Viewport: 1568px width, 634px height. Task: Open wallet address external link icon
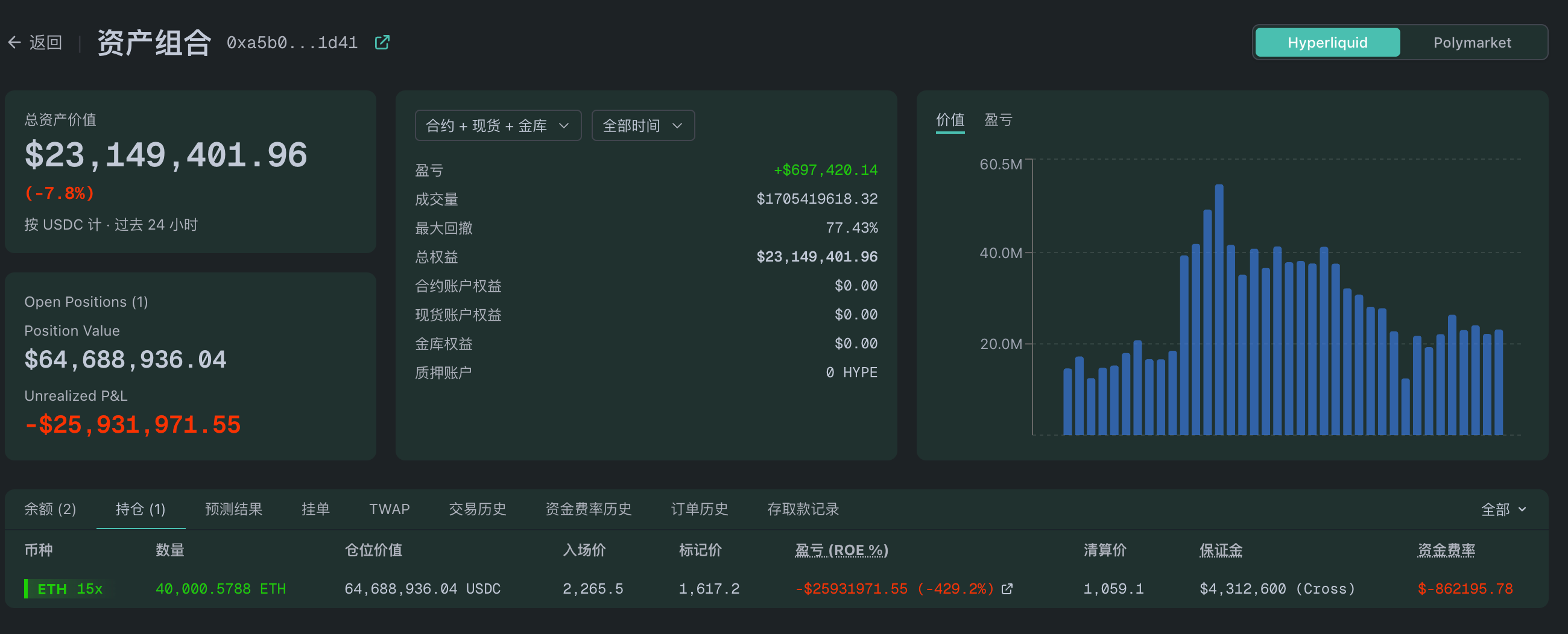382,42
